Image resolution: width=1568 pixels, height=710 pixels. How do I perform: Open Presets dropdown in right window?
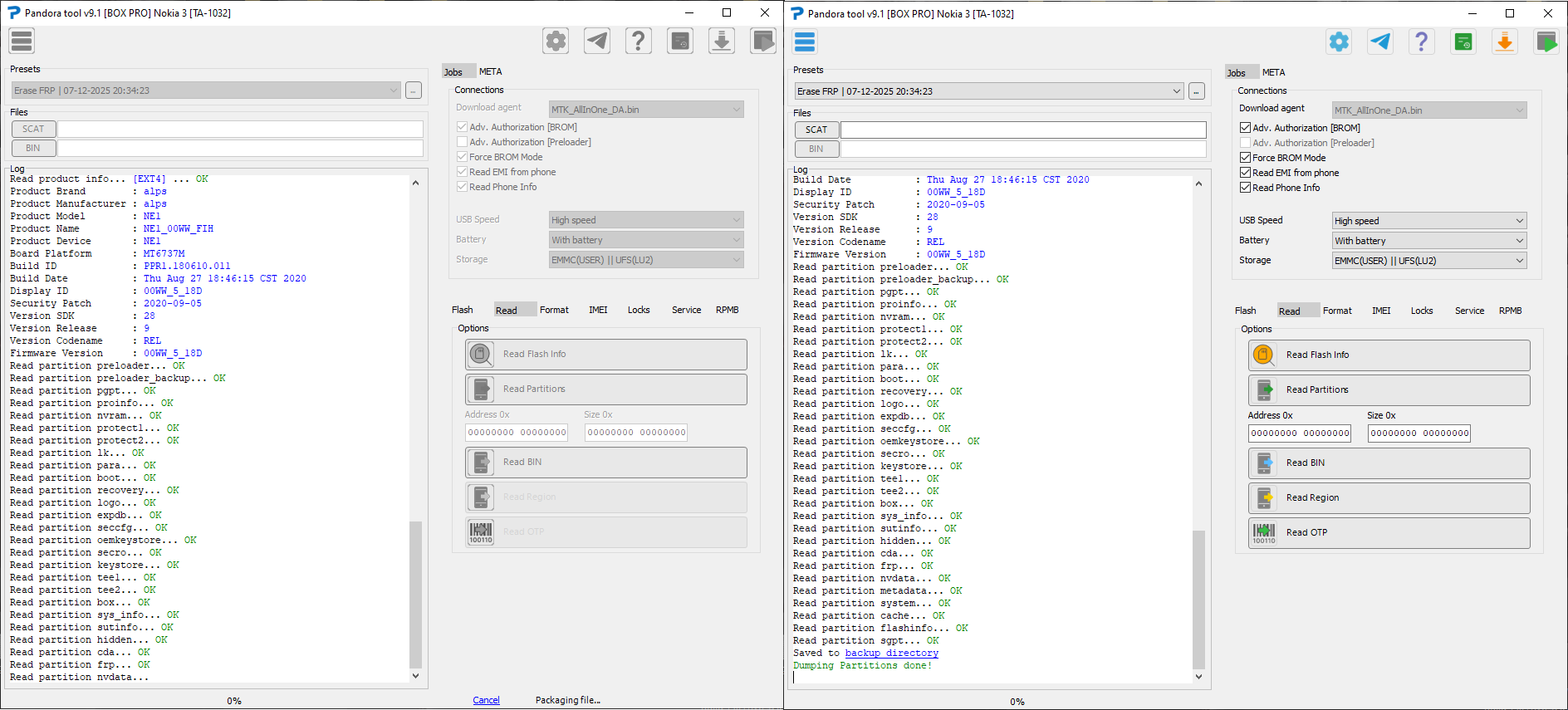989,91
